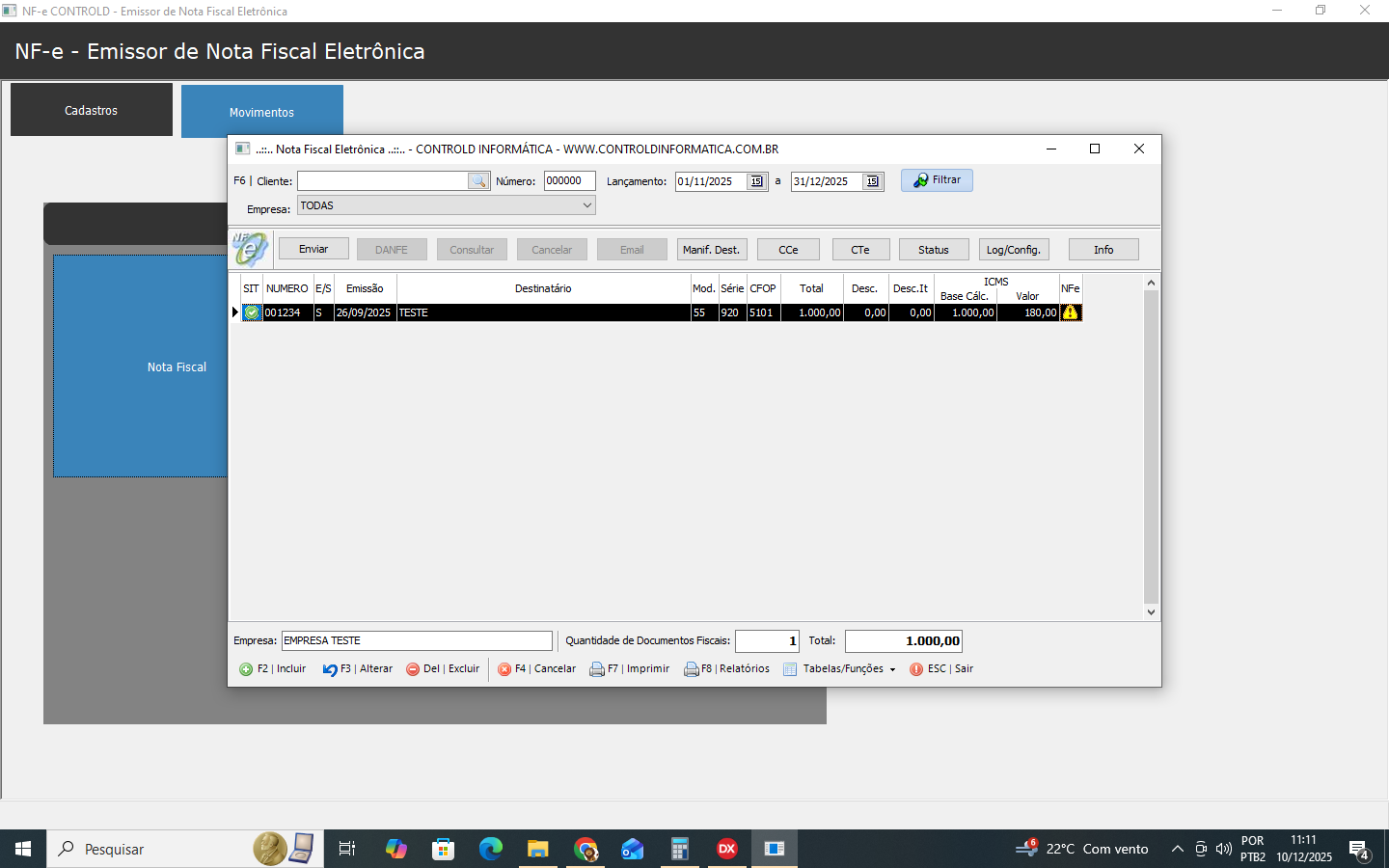The width and height of the screenshot is (1389, 868).
Task: Show hidden icons in system tray
Action: [x=1177, y=849]
